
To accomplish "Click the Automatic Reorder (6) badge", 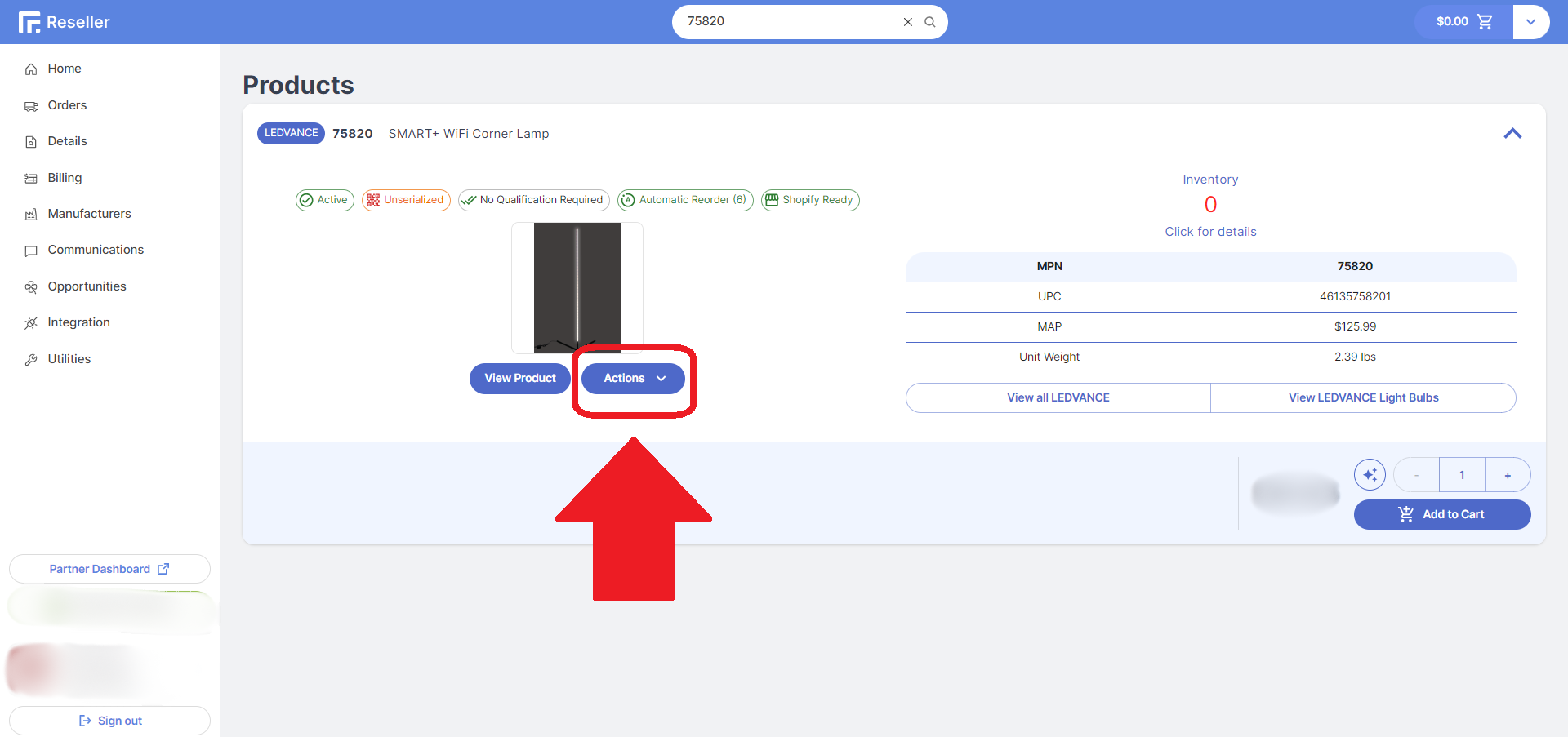I will tap(685, 200).
